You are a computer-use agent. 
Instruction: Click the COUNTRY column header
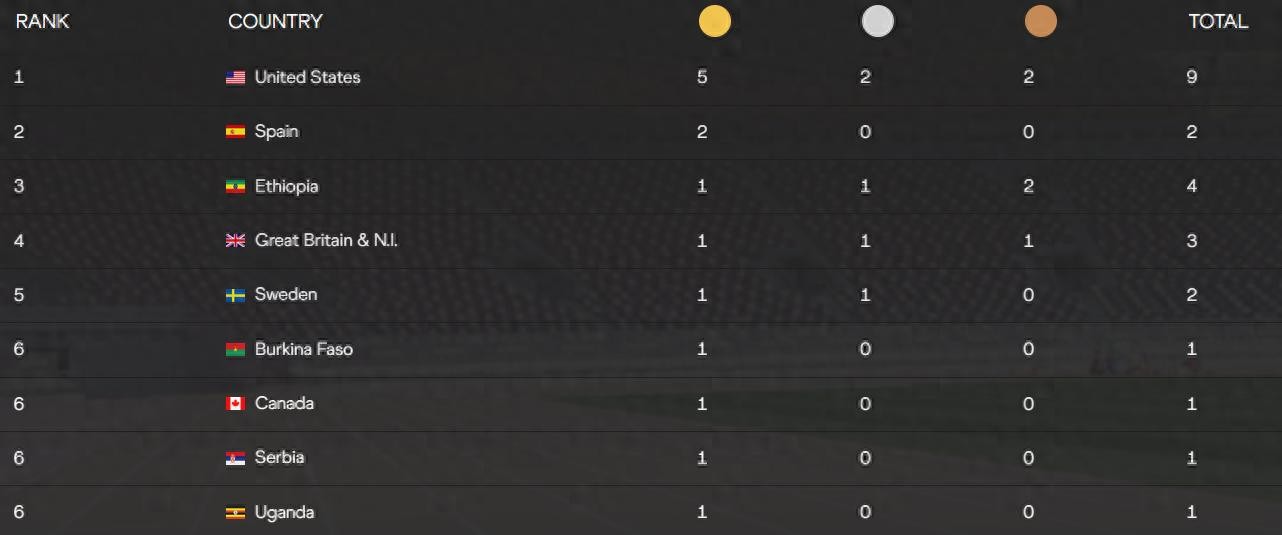point(275,22)
